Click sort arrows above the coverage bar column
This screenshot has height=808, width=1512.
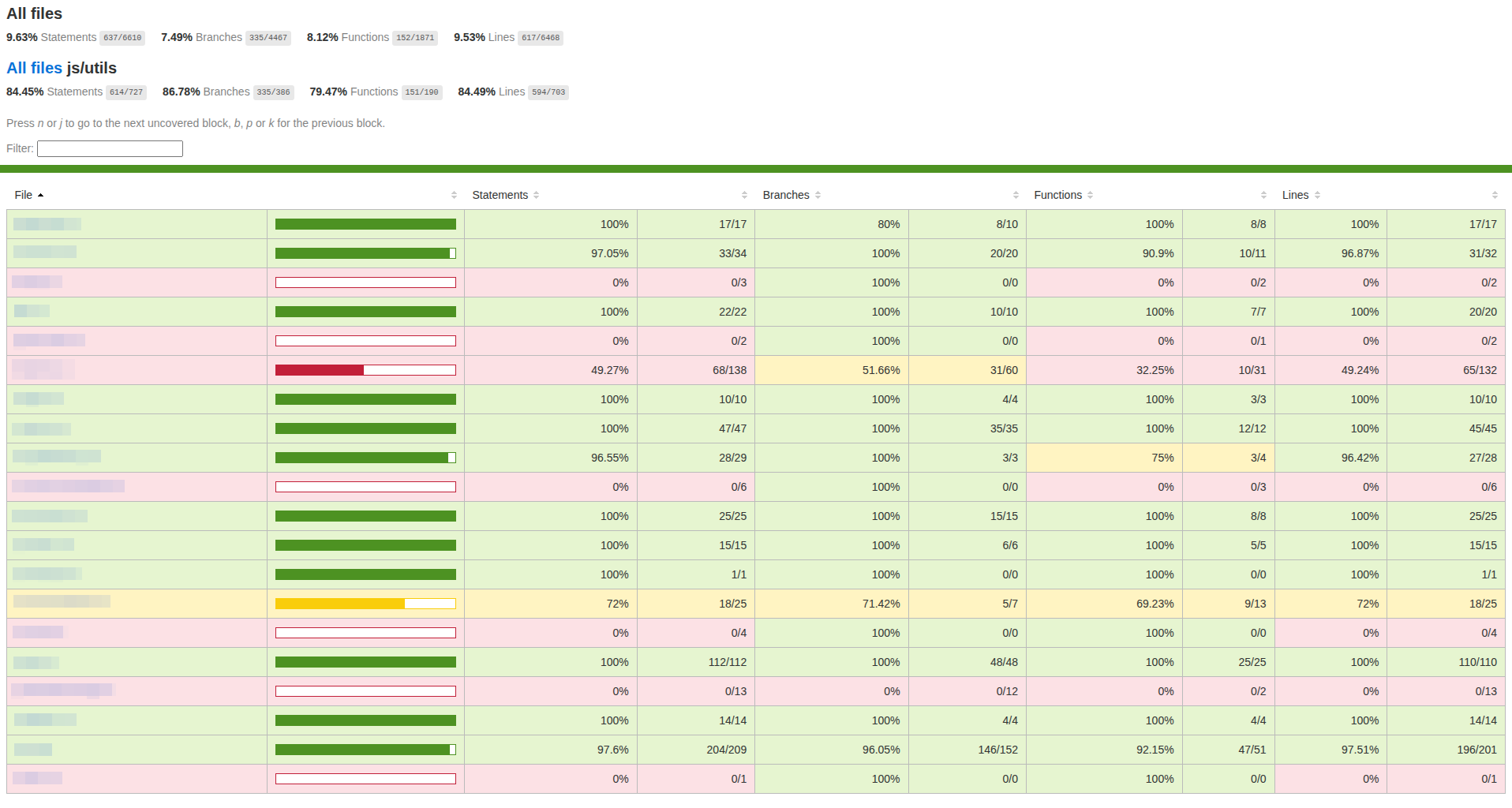[x=454, y=195]
